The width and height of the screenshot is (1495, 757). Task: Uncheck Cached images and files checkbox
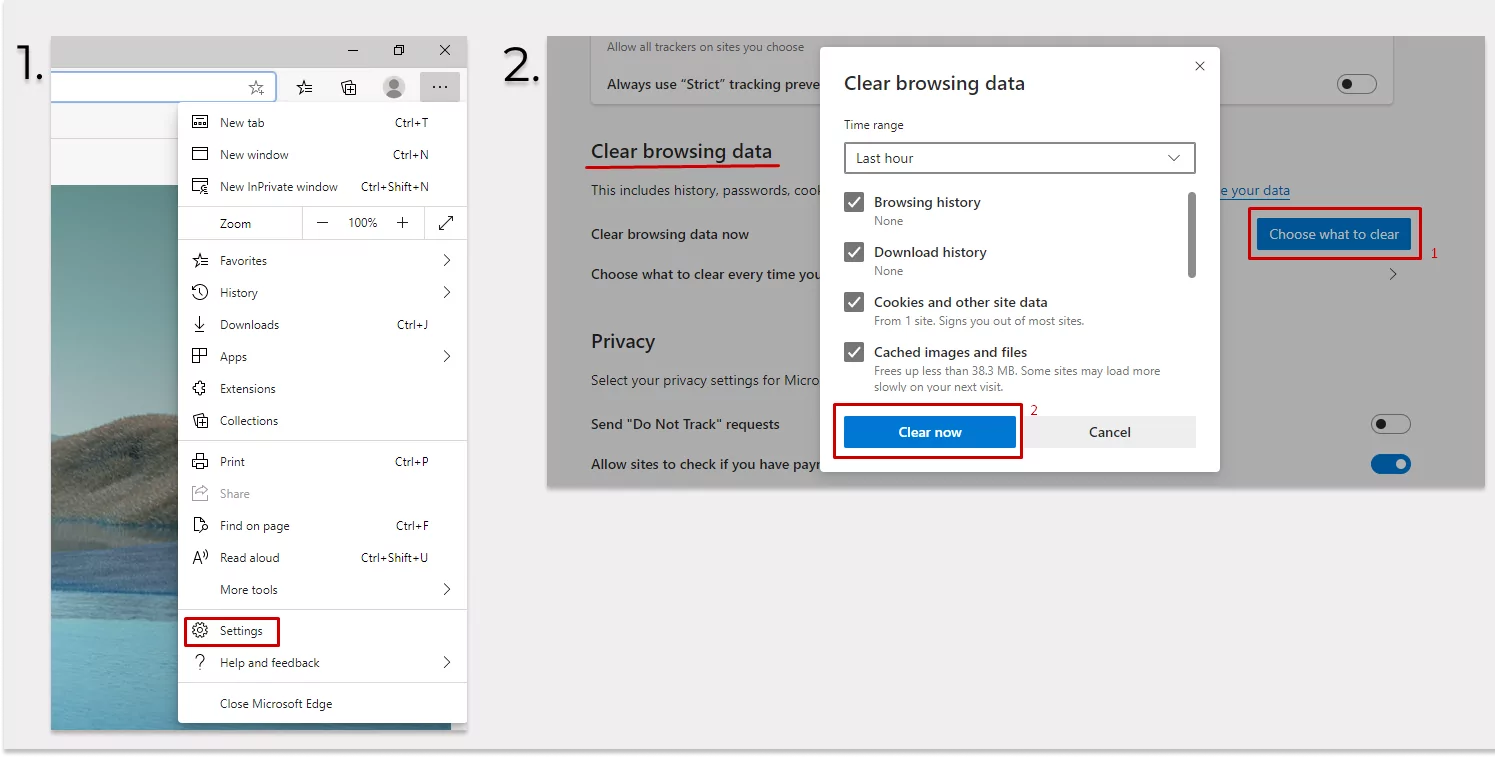pyautogui.click(x=854, y=352)
